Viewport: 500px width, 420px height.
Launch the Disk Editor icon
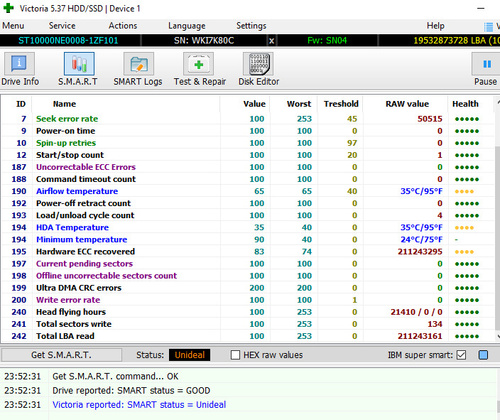(x=258, y=64)
